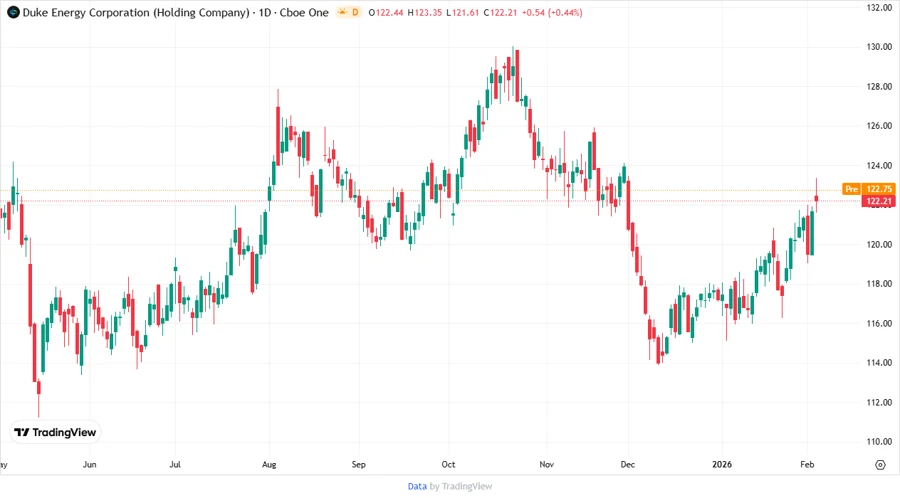The image size is (900, 498).
Task: Click the Aug label on time axis
Action: click(x=269, y=464)
